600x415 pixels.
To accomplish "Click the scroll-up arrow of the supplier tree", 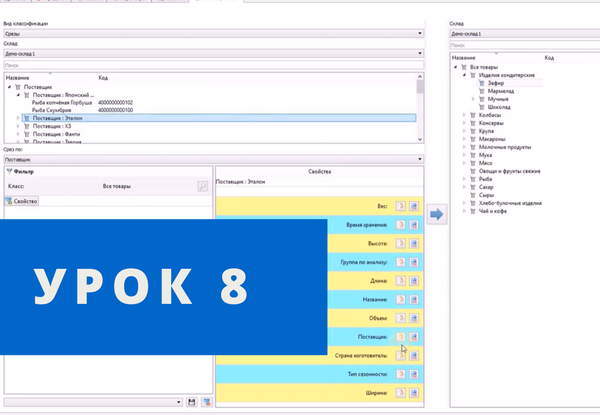I will (x=420, y=76).
